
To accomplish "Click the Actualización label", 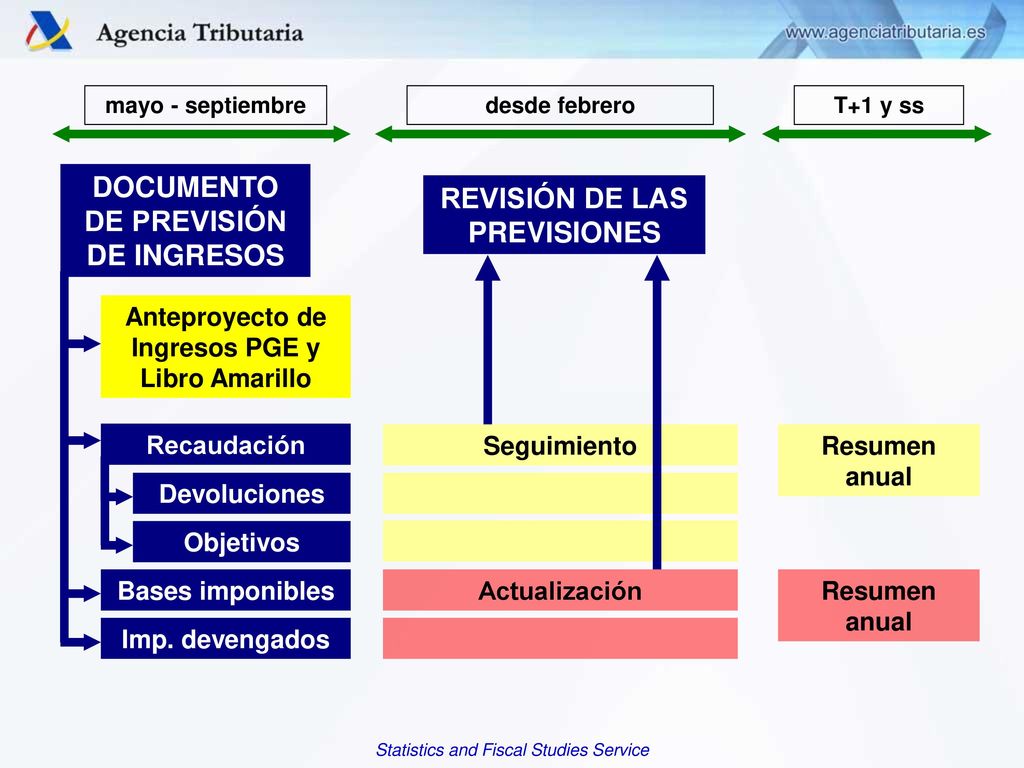I will pos(560,591).
